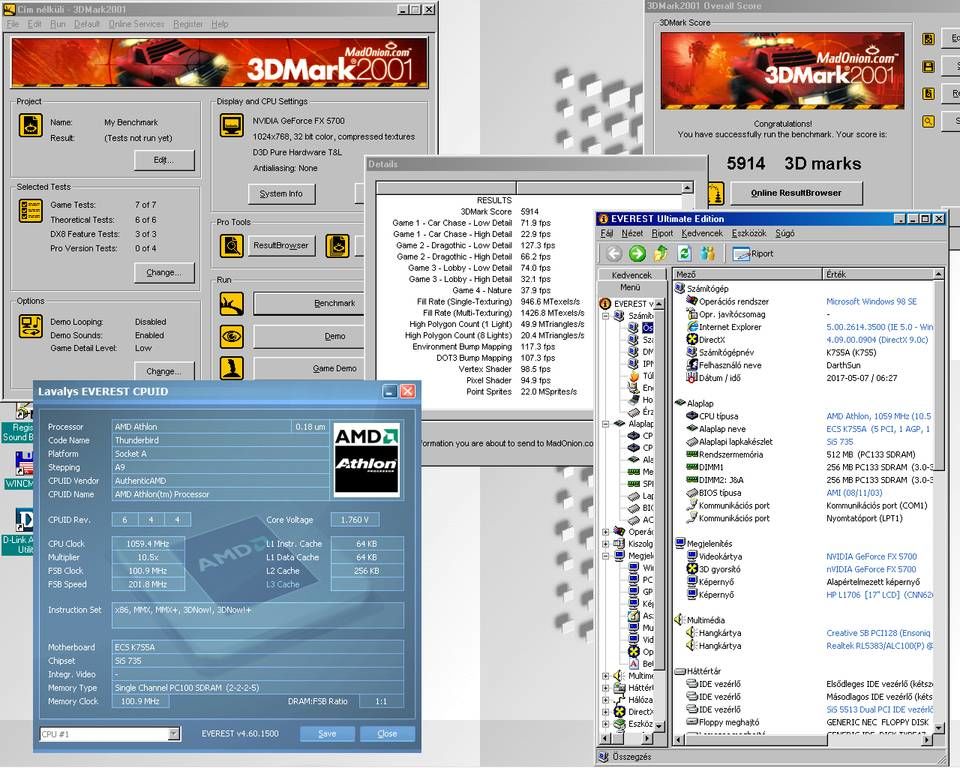The image size is (960, 768).
Task: Expand the Operációs node in EVEREST tree
Action: pyautogui.click(x=606, y=532)
